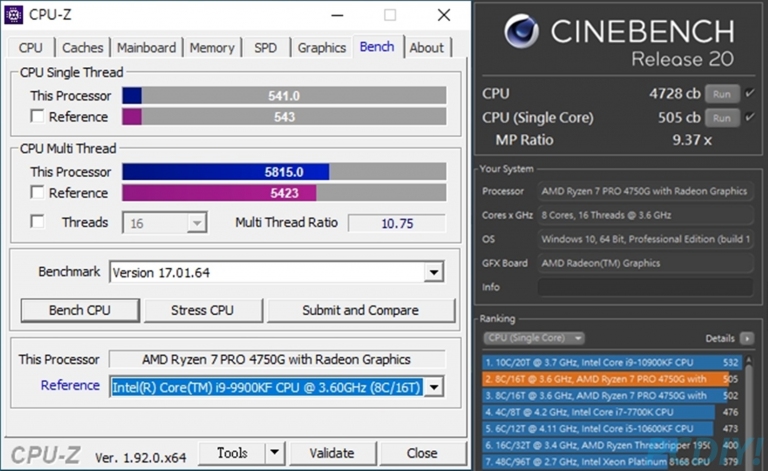Enable Reference checkbox under CPU Single Thread
Image resolution: width=768 pixels, height=471 pixels.
[37, 116]
